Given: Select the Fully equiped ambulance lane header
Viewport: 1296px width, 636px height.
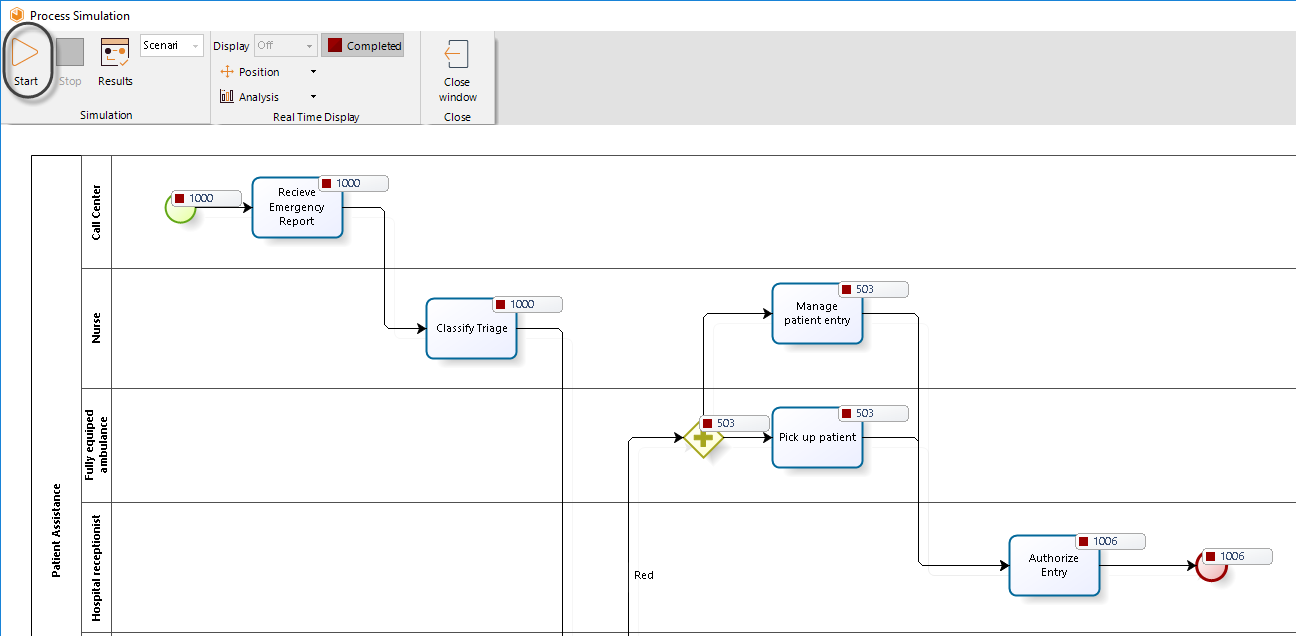Looking at the screenshot, I should coord(96,445).
